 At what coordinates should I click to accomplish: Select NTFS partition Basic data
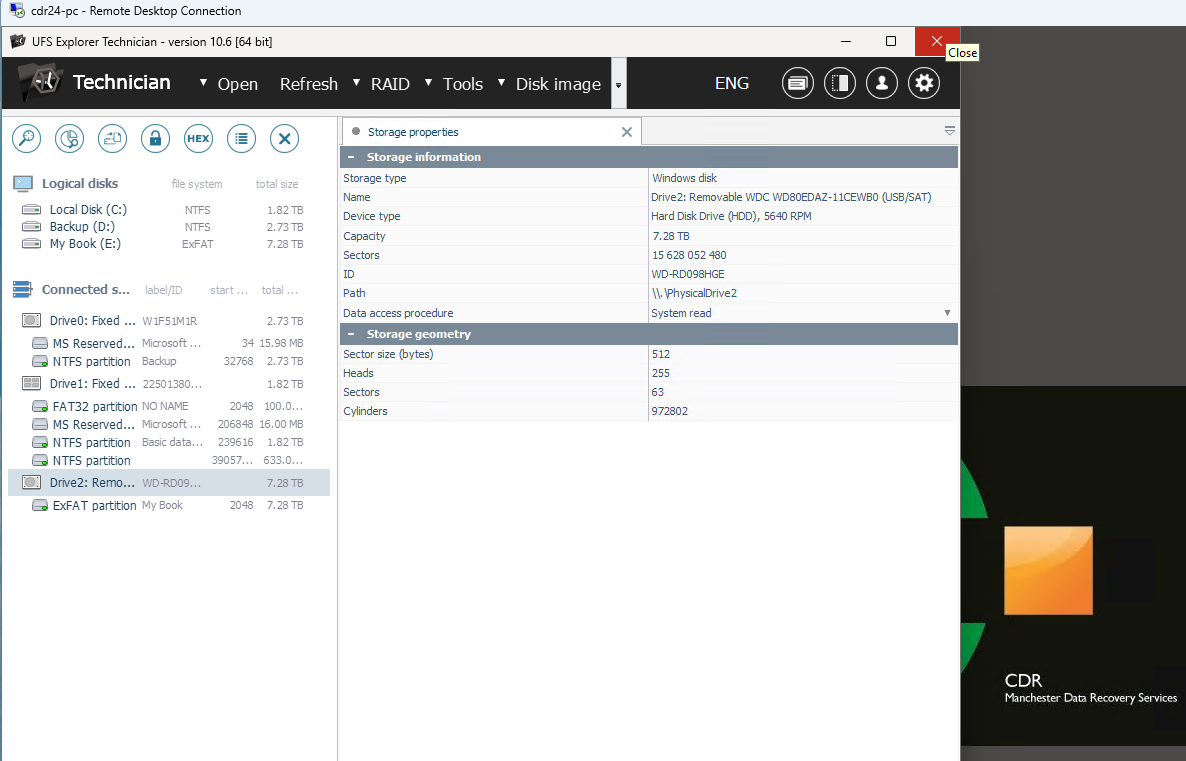coord(169,443)
